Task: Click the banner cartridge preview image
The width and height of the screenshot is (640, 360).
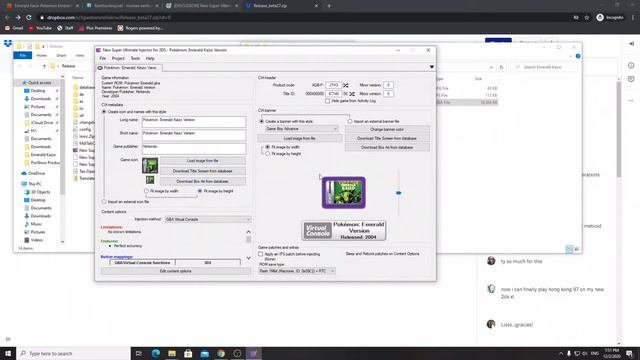Action: [344, 193]
